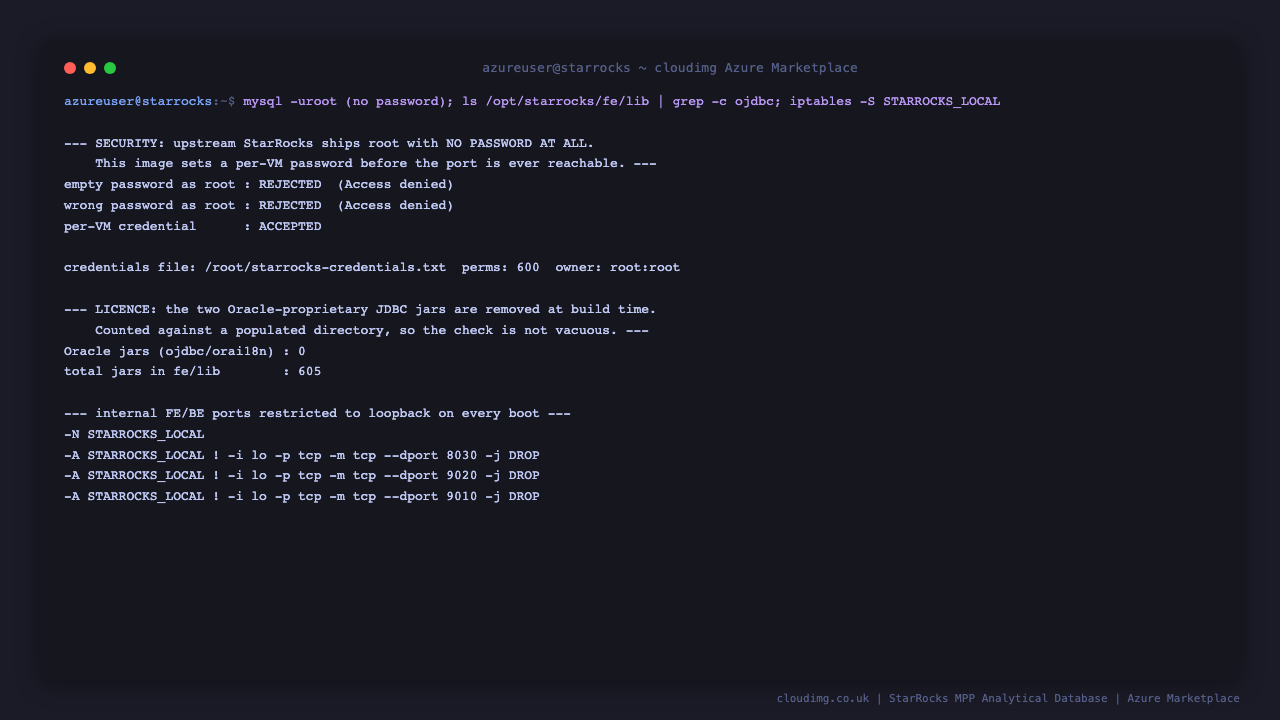Click the 'total jars in fe/lib : 605' line

pyautogui.click(x=193, y=372)
